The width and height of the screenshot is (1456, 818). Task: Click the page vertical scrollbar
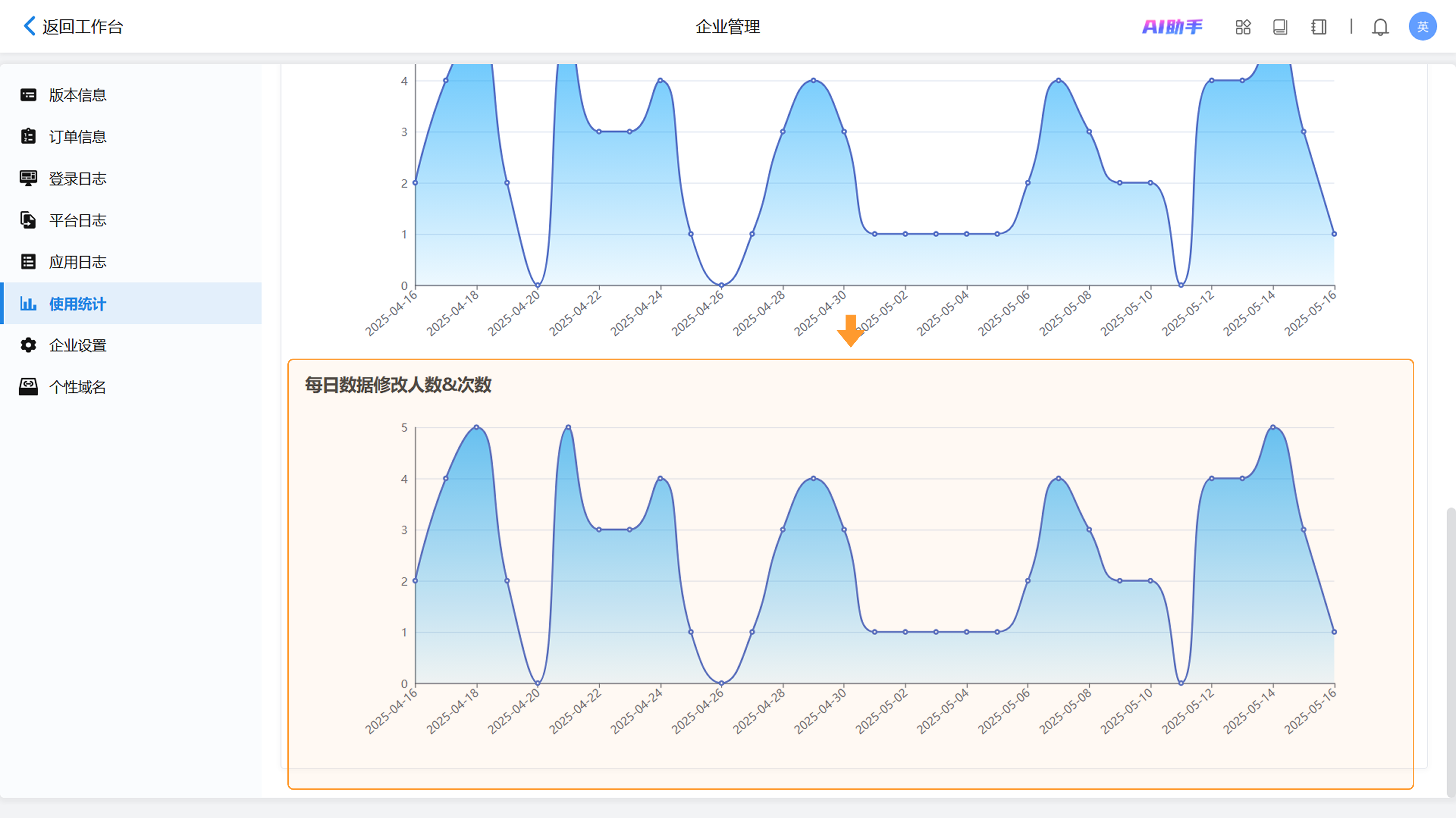click(1451, 652)
